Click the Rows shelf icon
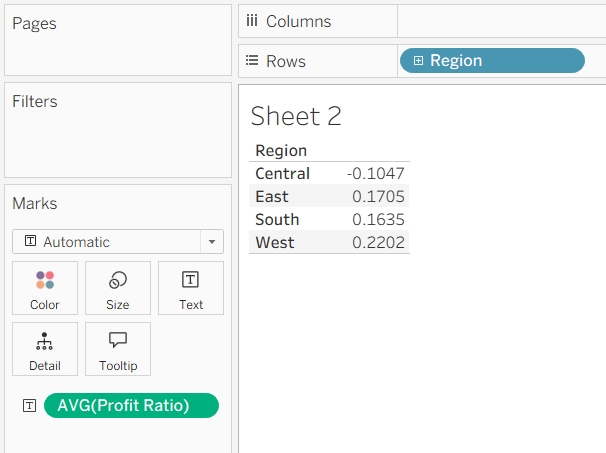Screen dimensions: 606x453 pyautogui.click(x=252, y=61)
